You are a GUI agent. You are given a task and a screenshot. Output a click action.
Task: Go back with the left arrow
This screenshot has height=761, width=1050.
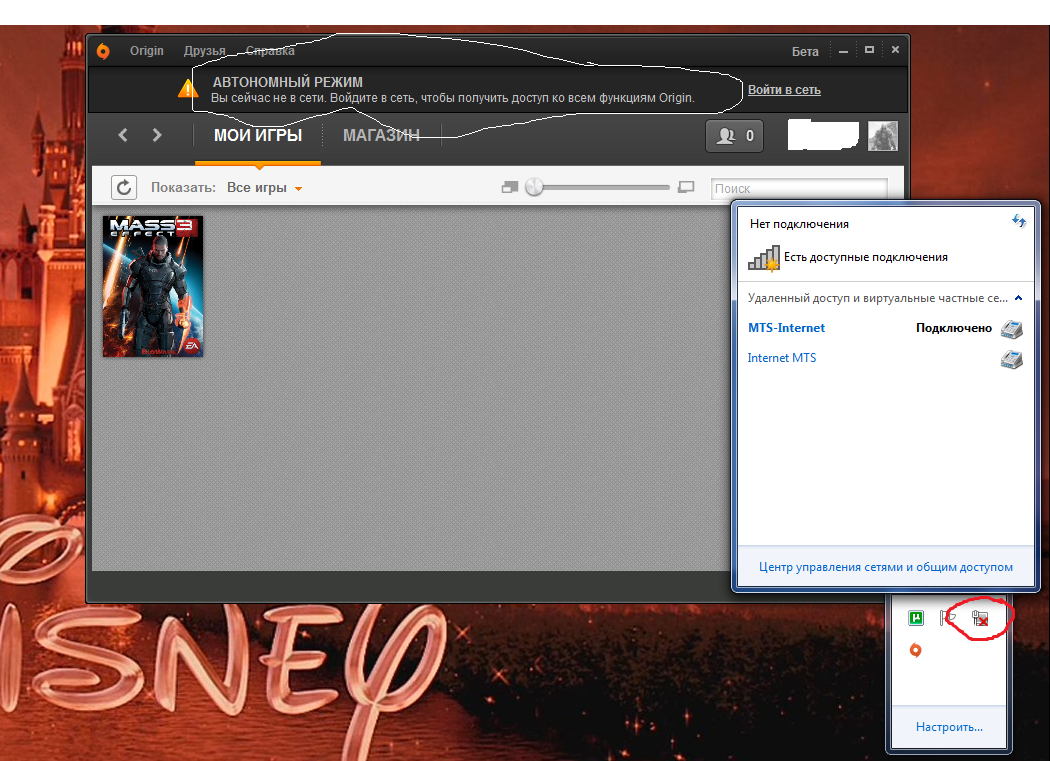123,135
